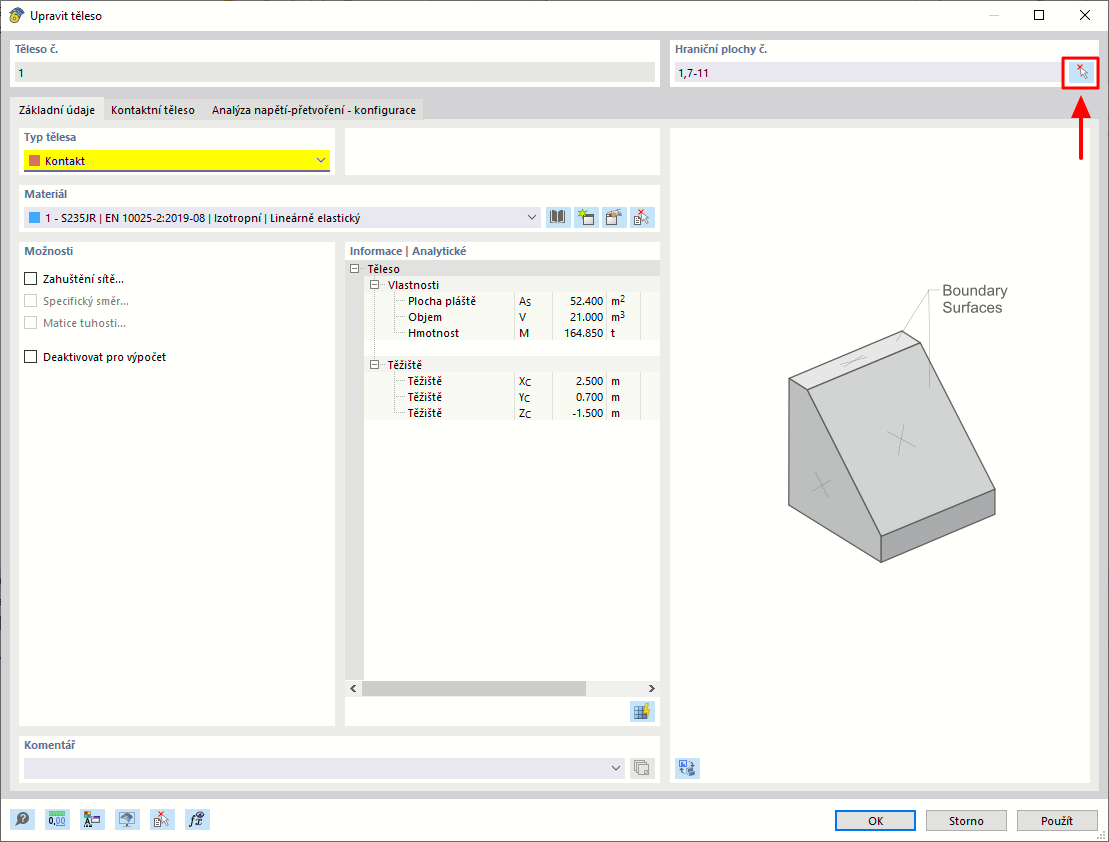The width and height of the screenshot is (1109, 842).
Task: Switch to the Základní údaje tab
Action: click(57, 110)
